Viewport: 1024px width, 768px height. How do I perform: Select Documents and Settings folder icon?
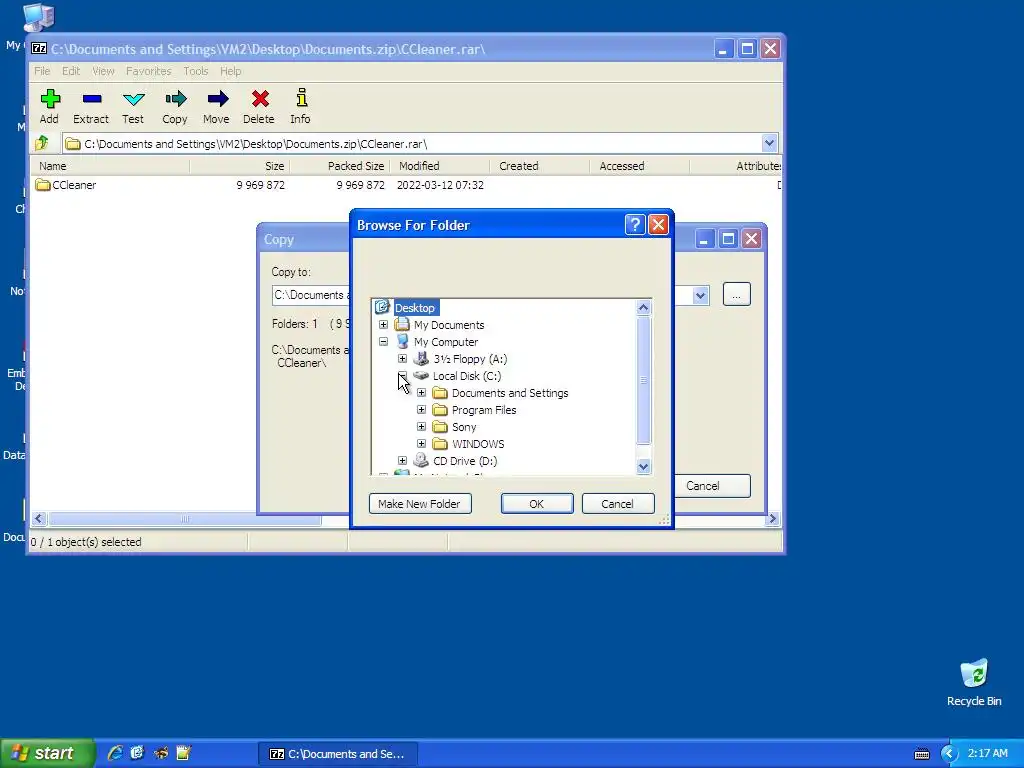coord(440,392)
